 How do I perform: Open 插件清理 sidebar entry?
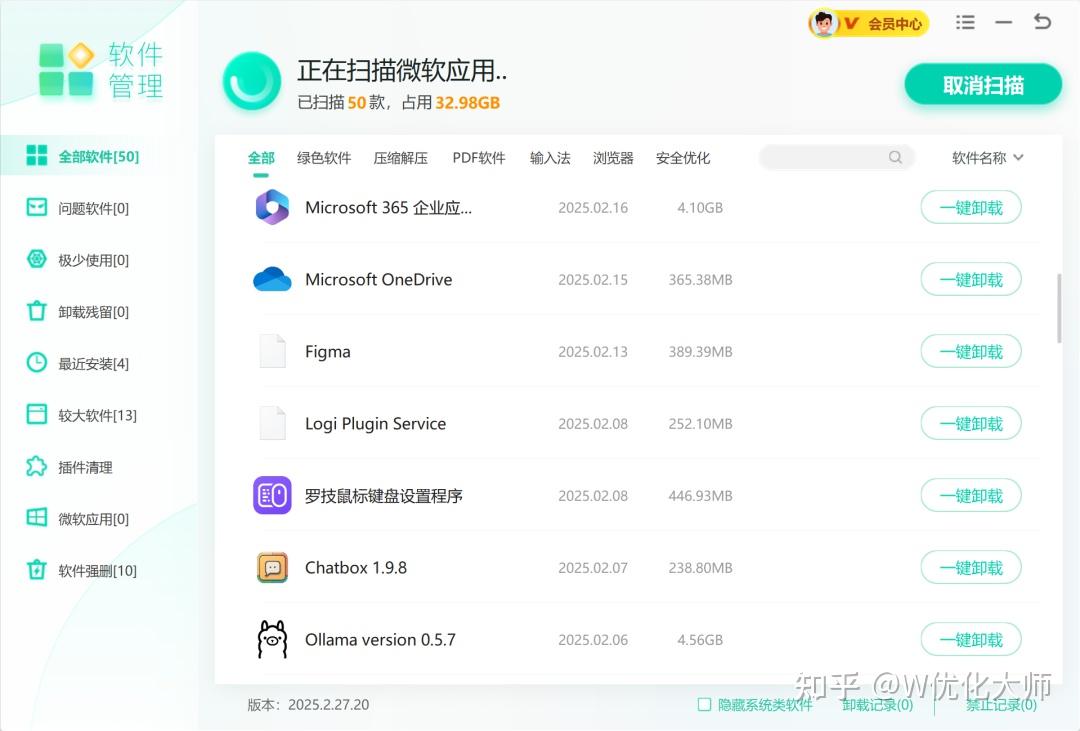(x=85, y=467)
